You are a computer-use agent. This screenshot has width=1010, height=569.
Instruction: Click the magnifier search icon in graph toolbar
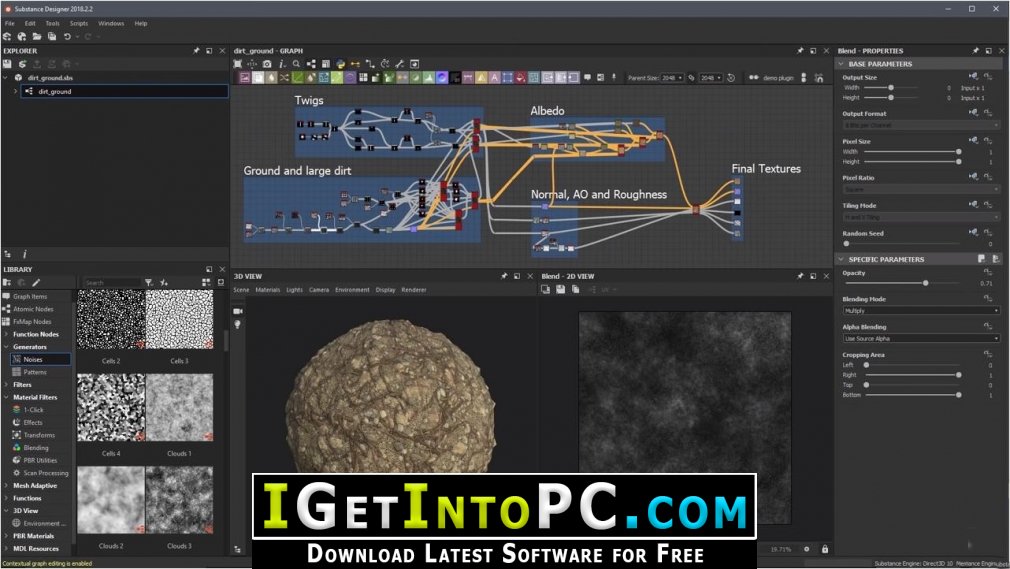point(296,64)
